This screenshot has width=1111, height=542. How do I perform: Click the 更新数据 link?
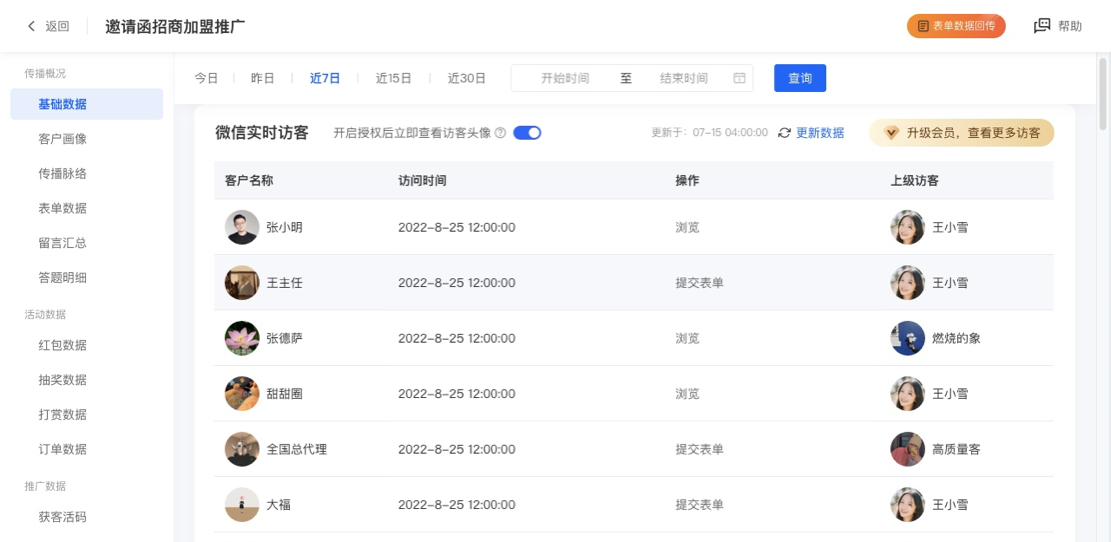click(819, 133)
